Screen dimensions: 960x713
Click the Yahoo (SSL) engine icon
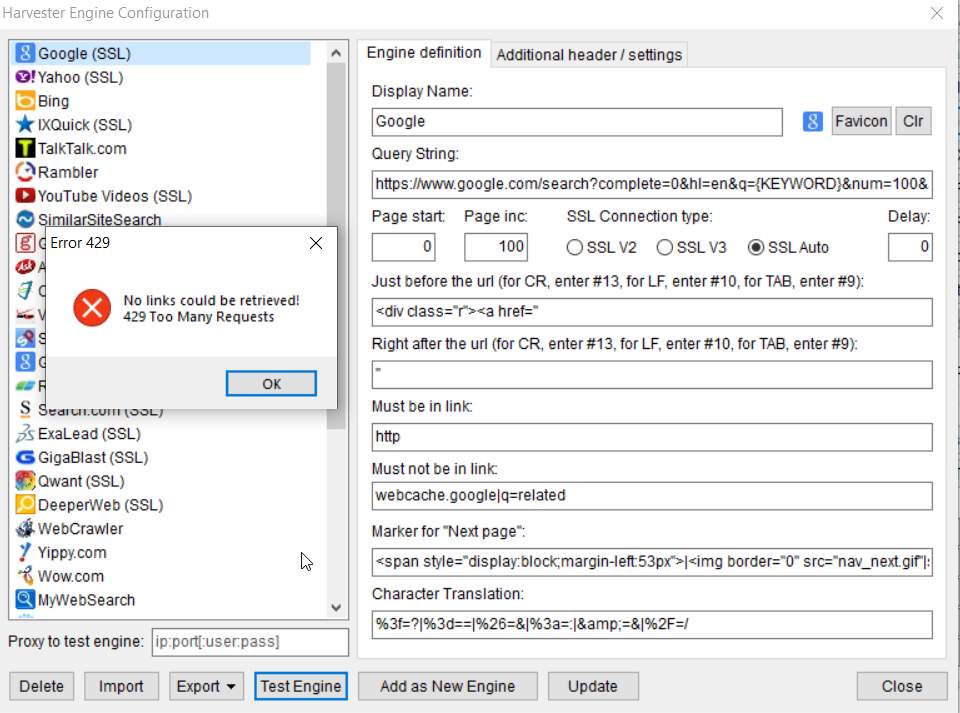pyautogui.click(x=24, y=77)
